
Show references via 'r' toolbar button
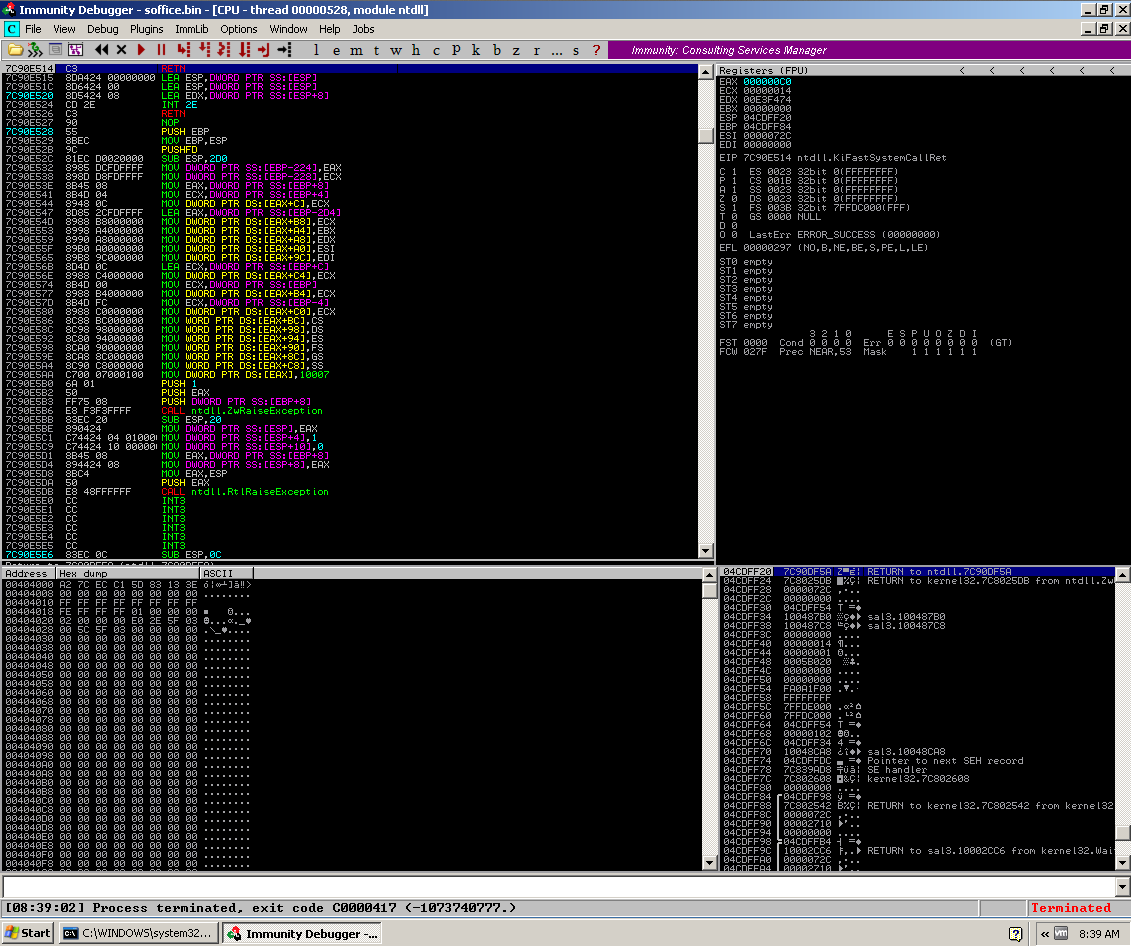(x=536, y=50)
